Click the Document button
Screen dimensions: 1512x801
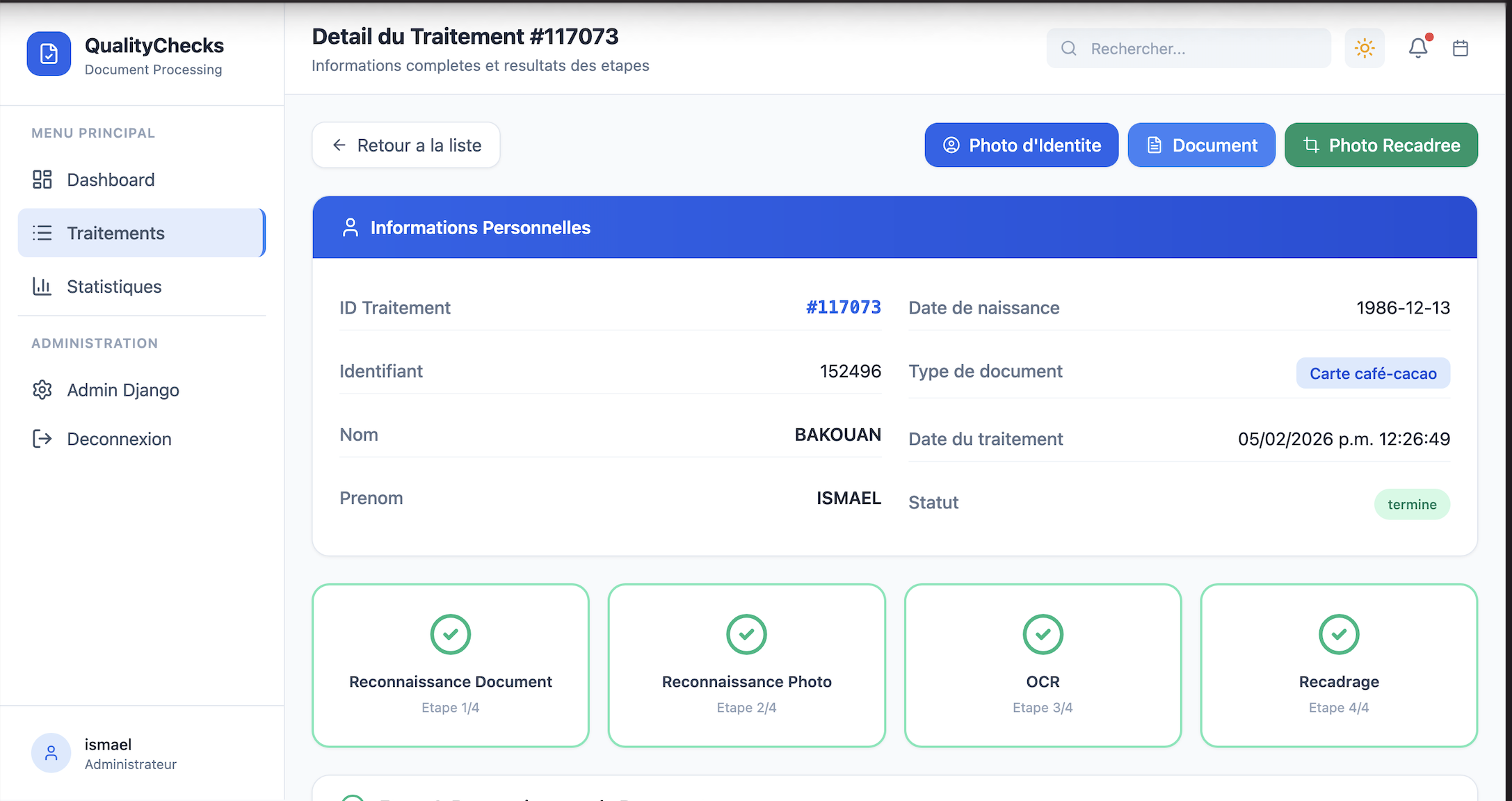1201,145
